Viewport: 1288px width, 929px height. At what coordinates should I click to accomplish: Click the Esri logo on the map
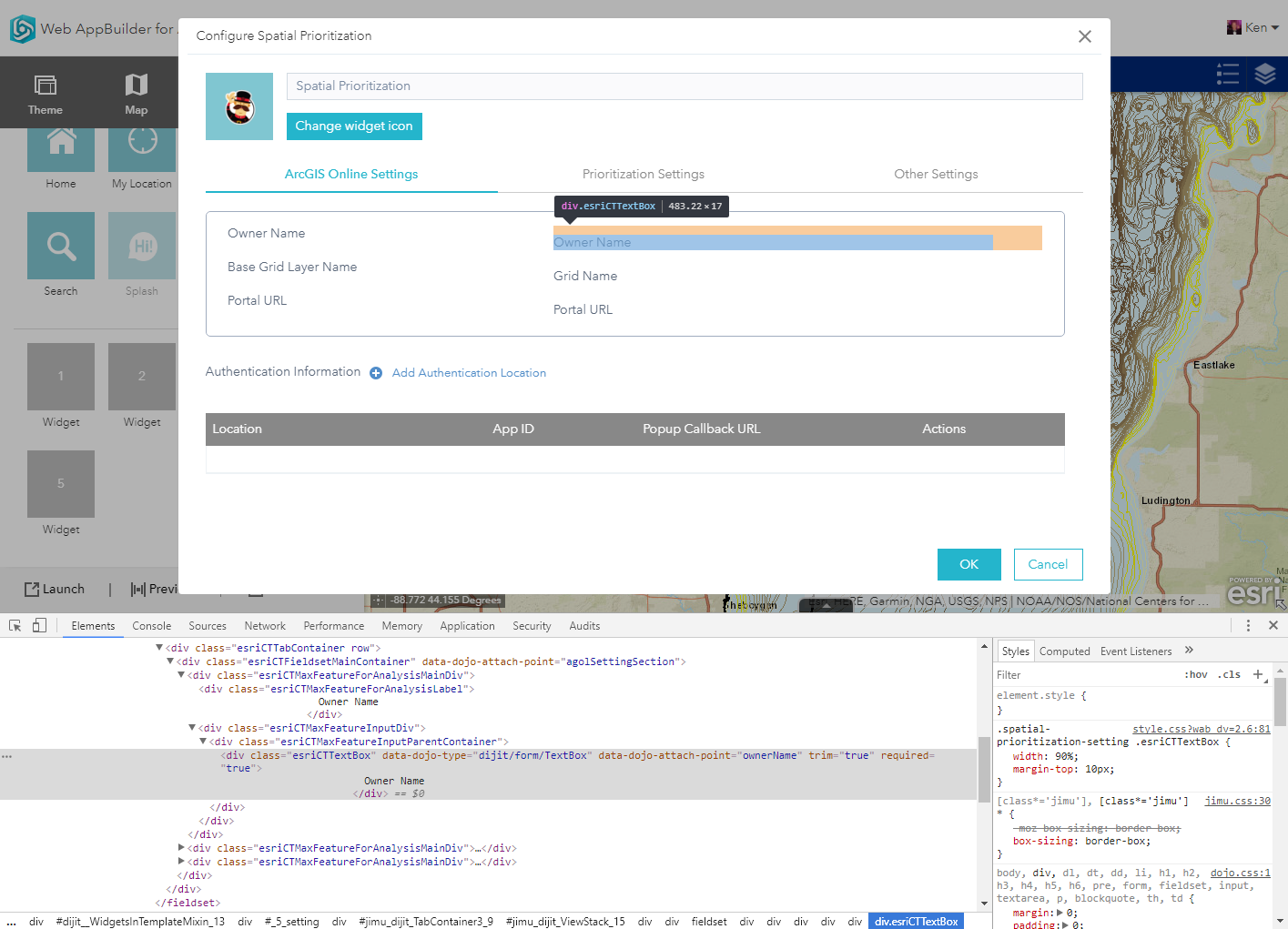click(1256, 592)
